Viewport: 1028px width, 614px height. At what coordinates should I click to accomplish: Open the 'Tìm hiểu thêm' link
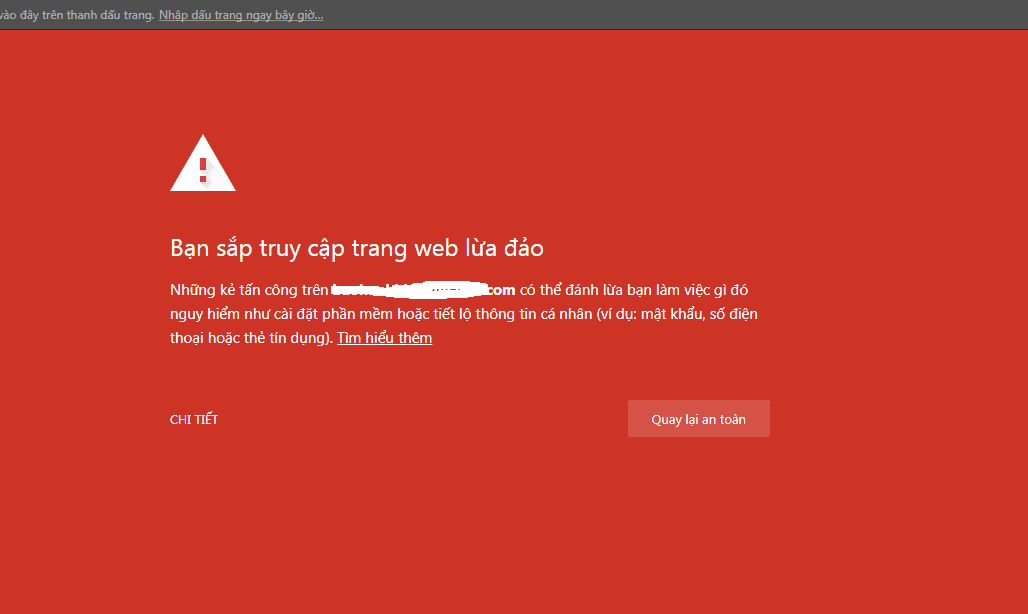[384, 338]
